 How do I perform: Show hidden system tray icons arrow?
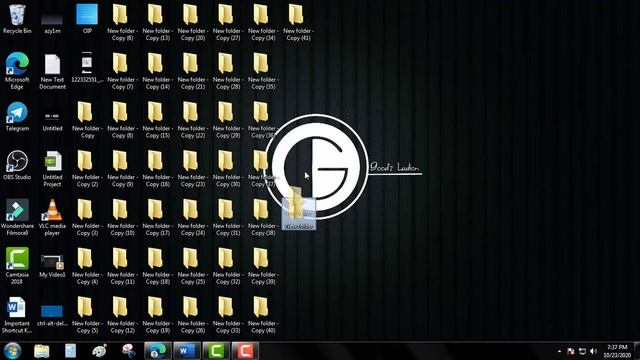559,351
